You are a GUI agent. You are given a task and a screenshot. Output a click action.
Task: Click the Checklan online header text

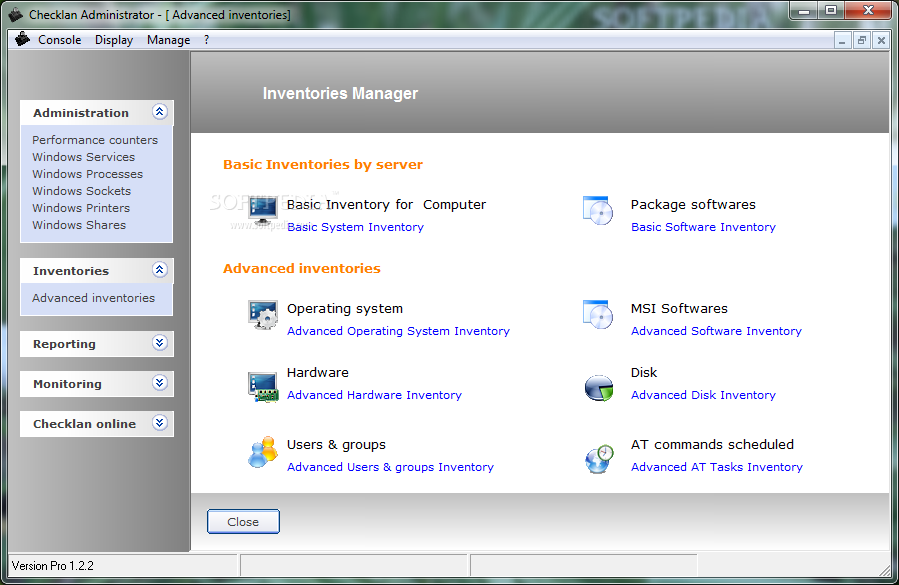click(84, 424)
